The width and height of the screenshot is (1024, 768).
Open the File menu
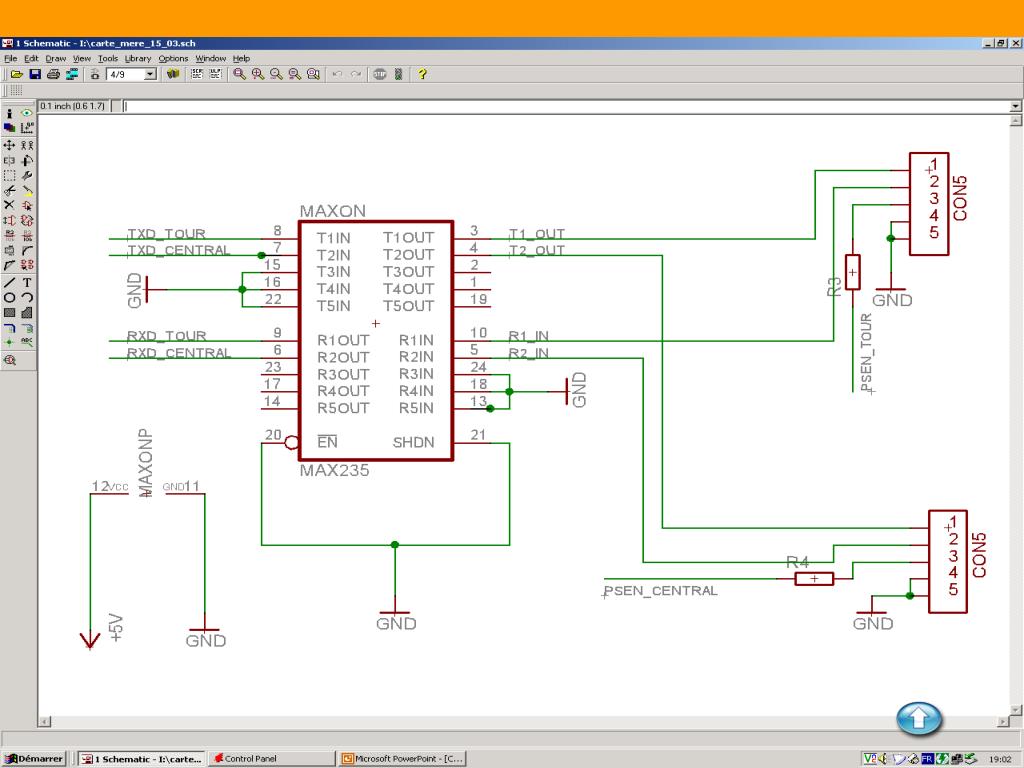point(10,58)
